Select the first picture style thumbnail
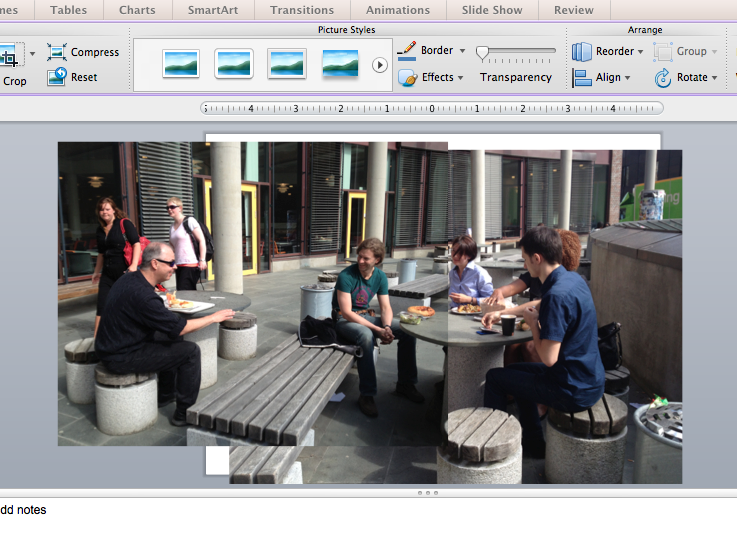 pyautogui.click(x=181, y=65)
